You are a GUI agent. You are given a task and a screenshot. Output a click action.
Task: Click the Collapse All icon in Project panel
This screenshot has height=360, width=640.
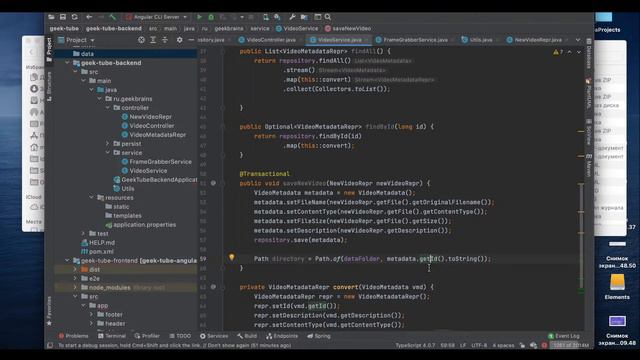click(165, 40)
